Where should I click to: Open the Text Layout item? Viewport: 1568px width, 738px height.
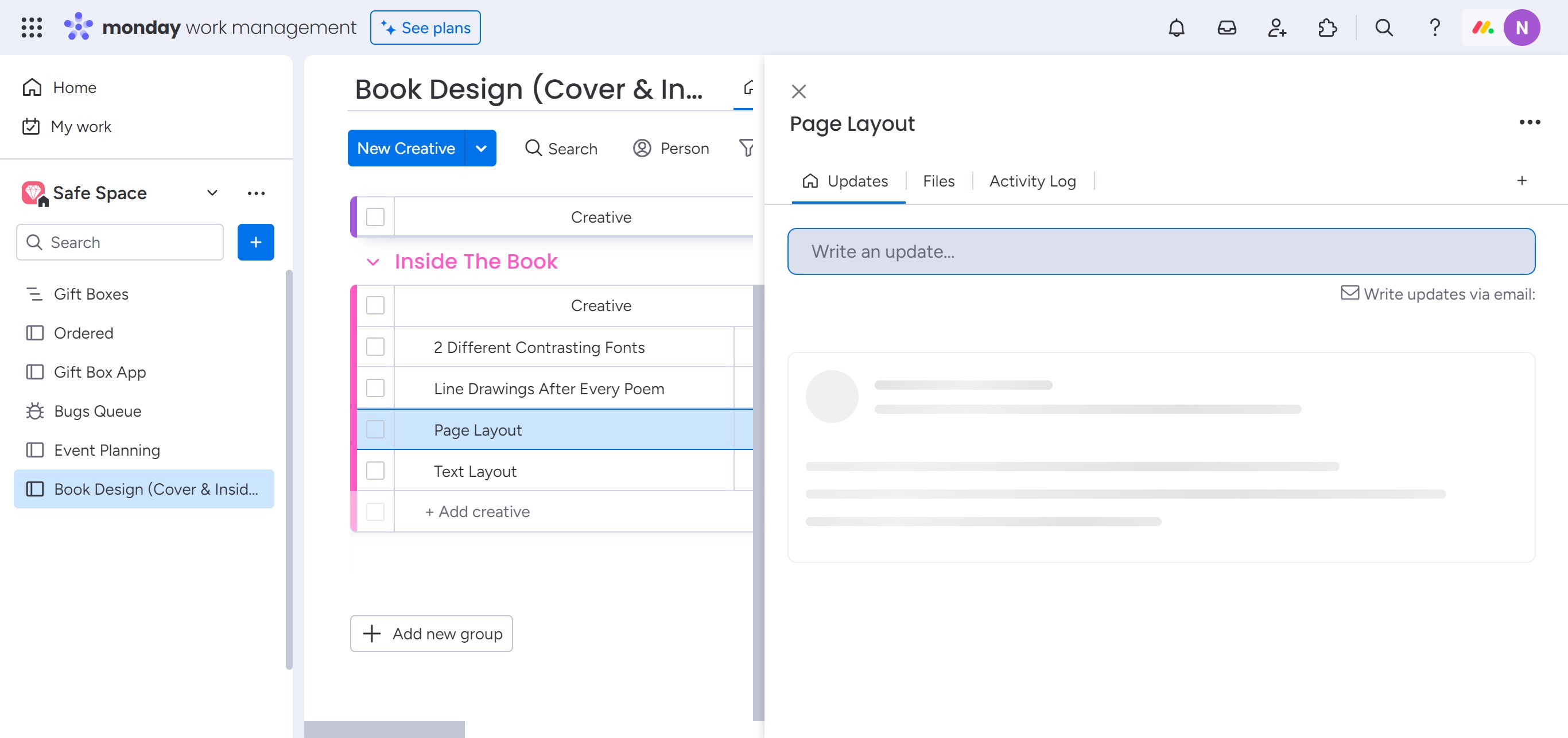coord(475,472)
